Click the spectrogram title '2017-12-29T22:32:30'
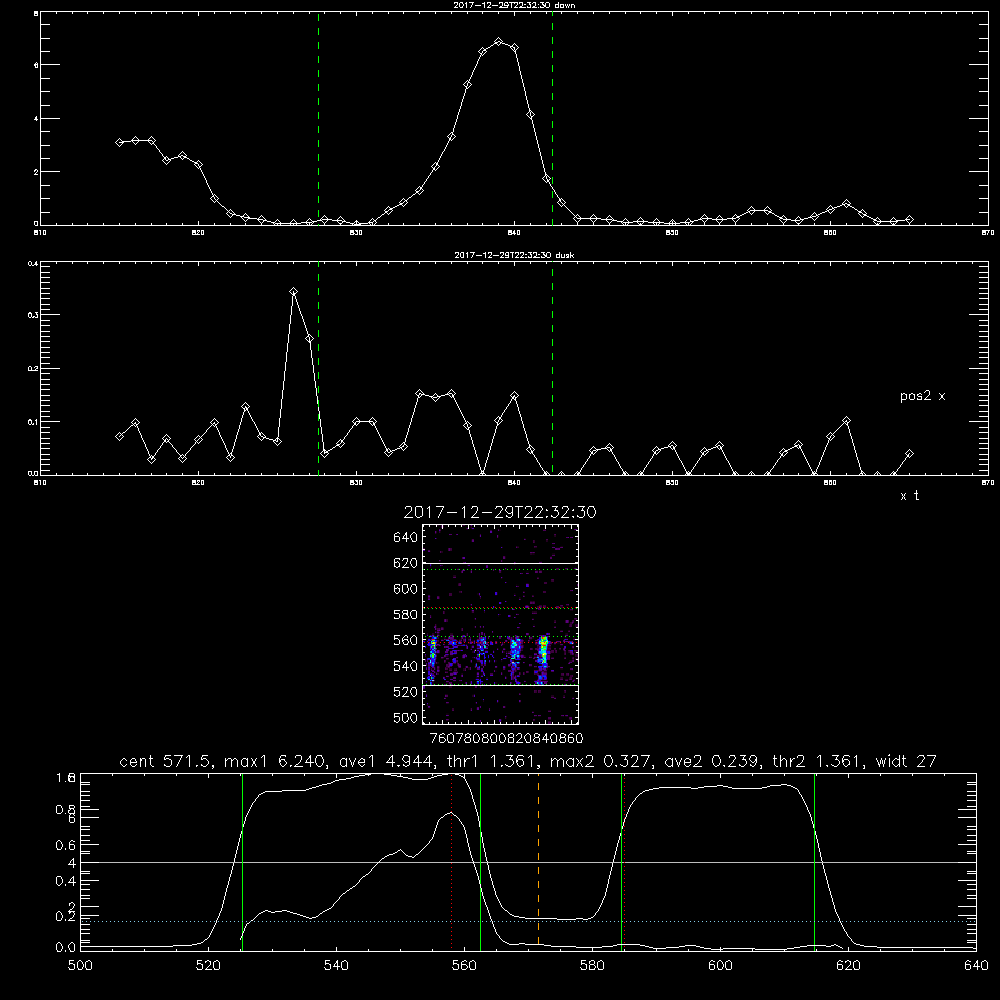 click(x=500, y=513)
